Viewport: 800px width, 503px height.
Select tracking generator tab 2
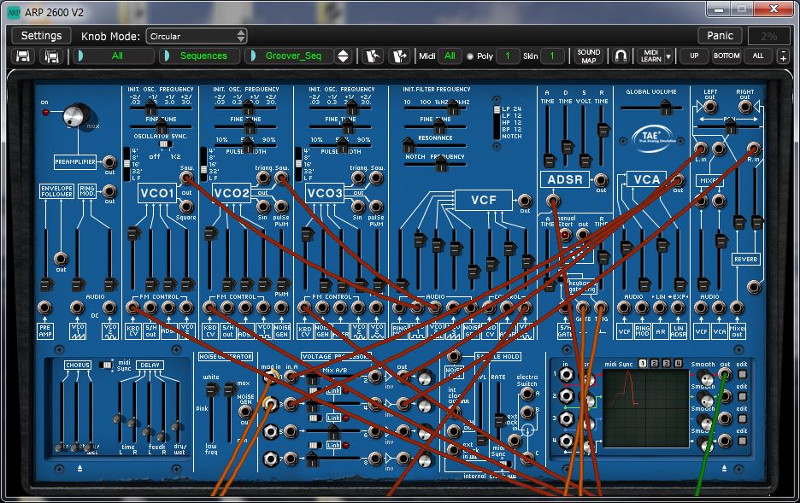pyautogui.click(x=654, y=363)
